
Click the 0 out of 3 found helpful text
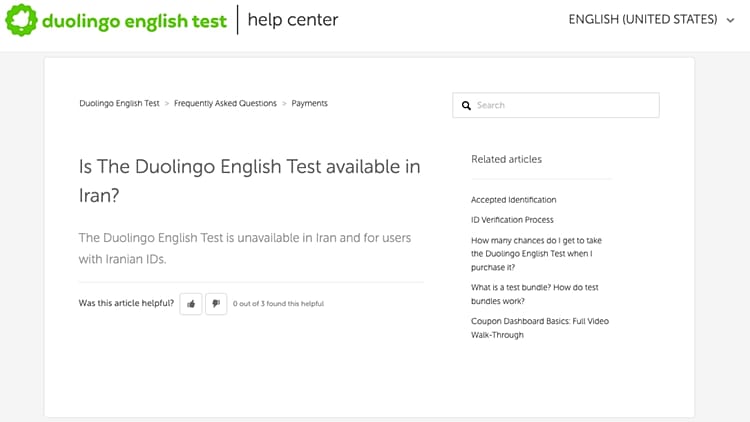pos(278,303)
